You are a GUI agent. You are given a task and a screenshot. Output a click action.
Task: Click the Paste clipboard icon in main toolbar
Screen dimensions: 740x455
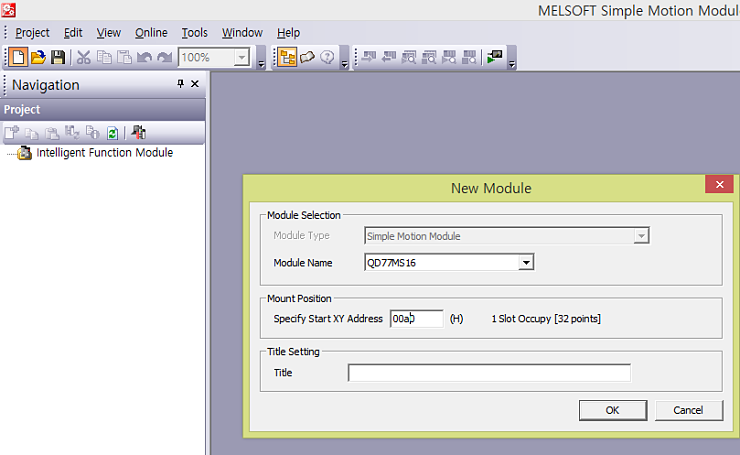pos(124,58)
